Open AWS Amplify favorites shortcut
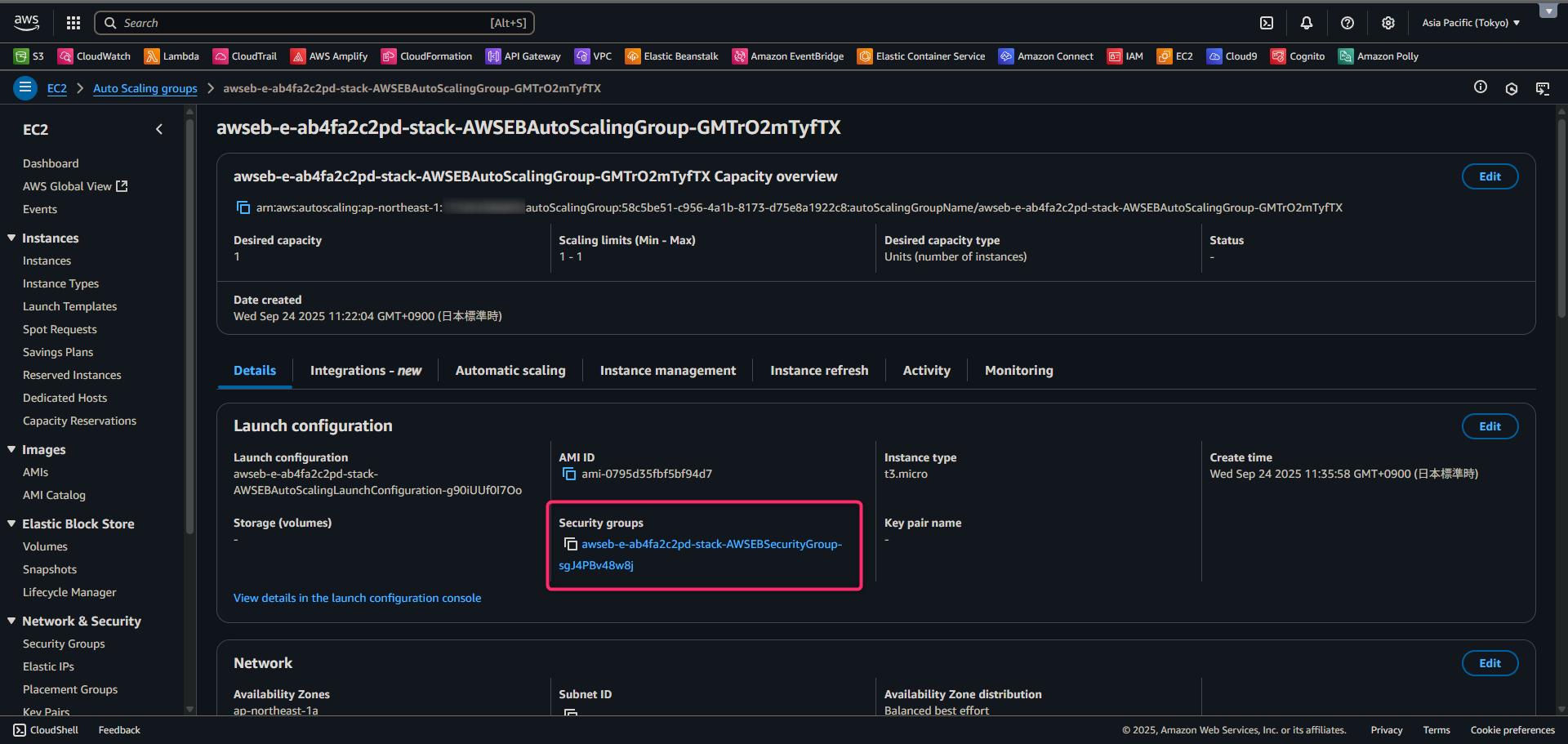The height and width of the screenshot is (744, 1568). (329, 56)
